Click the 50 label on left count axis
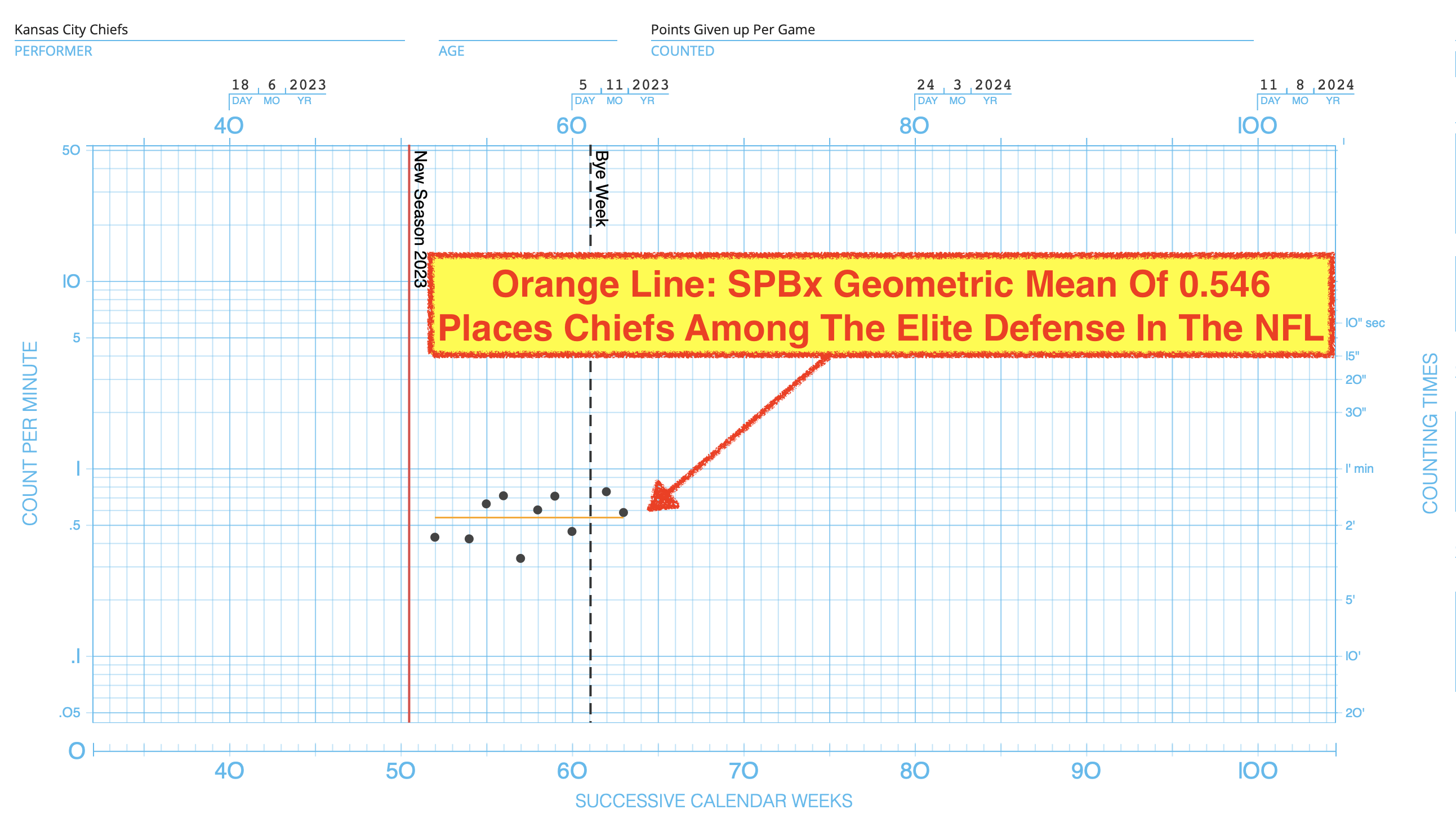The height and width of the screenshot is (832, 1456). pyautogui.click(x=71, y=150)
